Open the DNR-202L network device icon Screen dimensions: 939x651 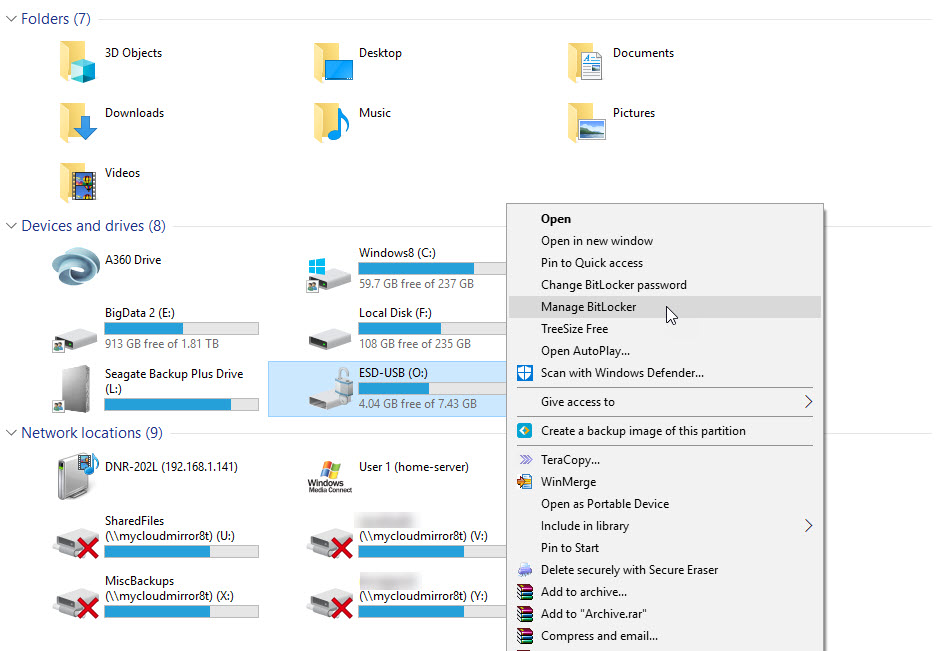pos(77,476)
